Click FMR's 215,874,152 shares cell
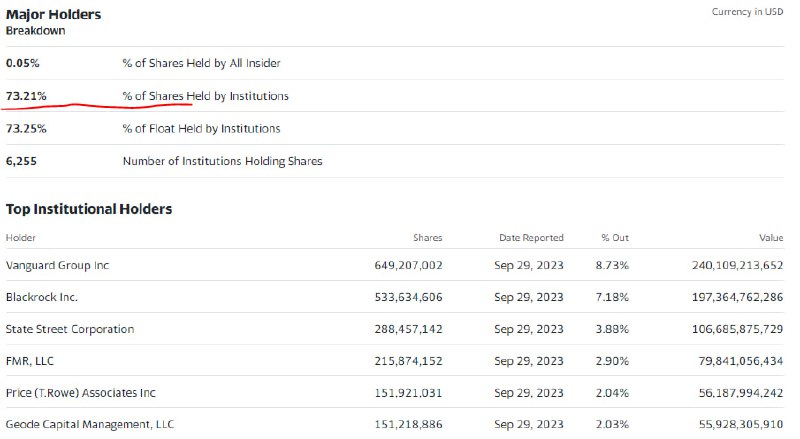 point(408,361)
